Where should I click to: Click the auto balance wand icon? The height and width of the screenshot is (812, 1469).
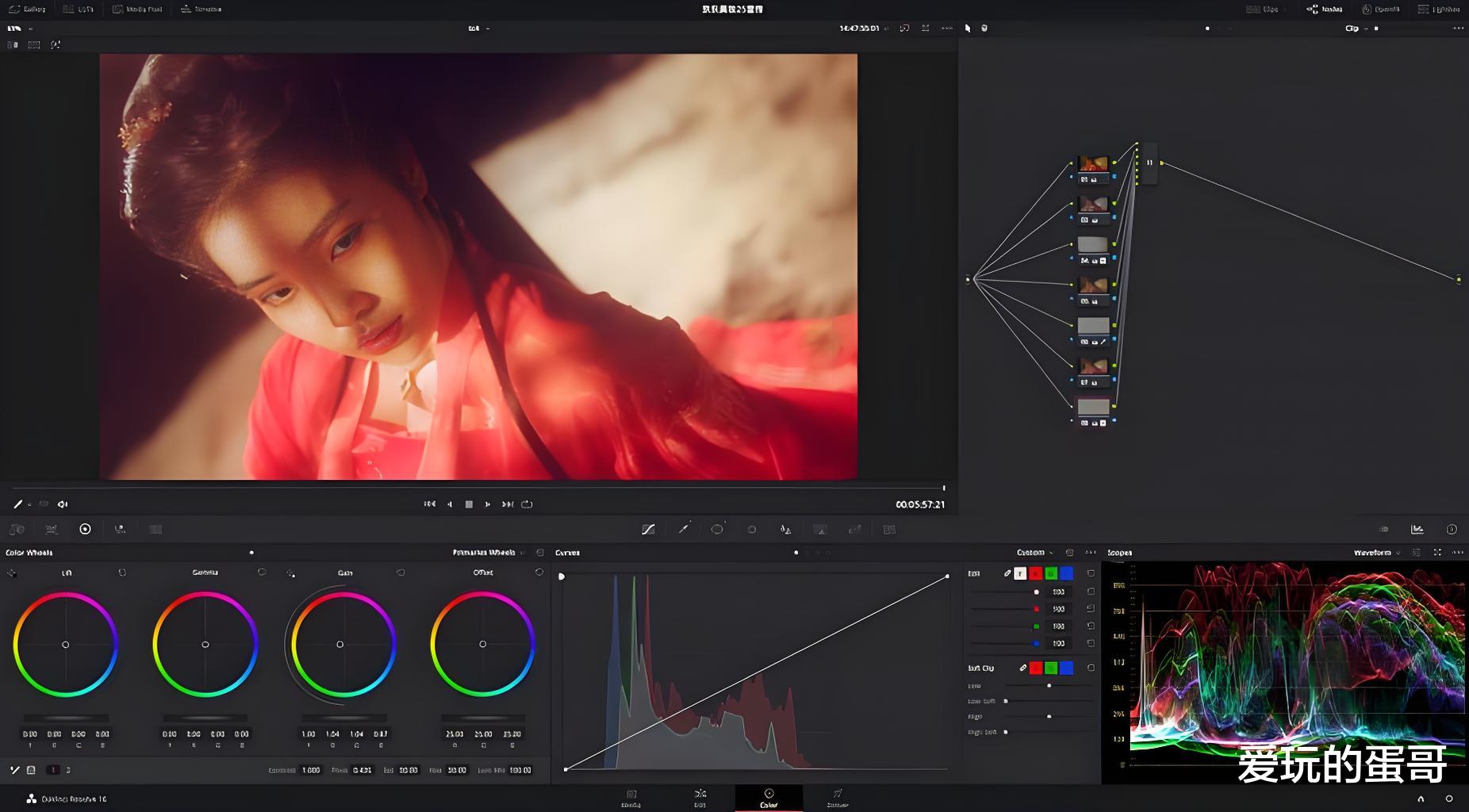coord(14,770)
